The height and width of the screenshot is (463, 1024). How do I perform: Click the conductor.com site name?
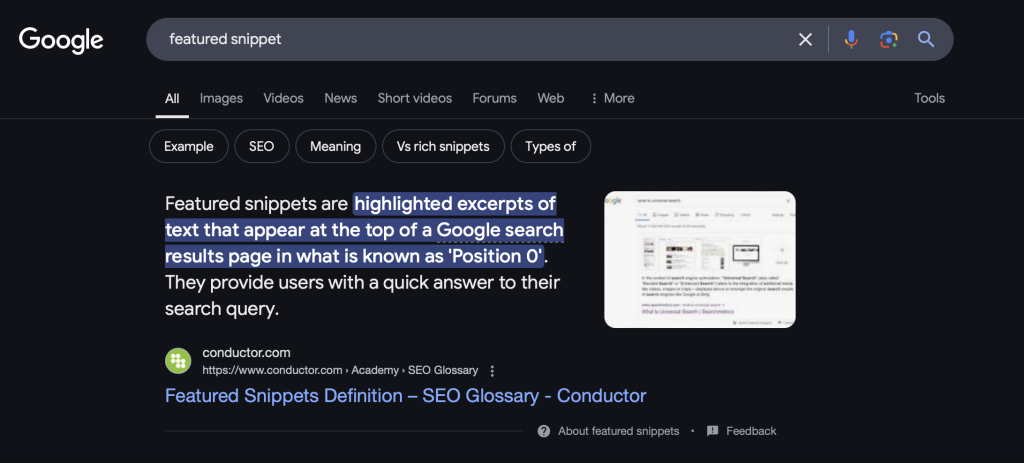click(x=246, y=353)
